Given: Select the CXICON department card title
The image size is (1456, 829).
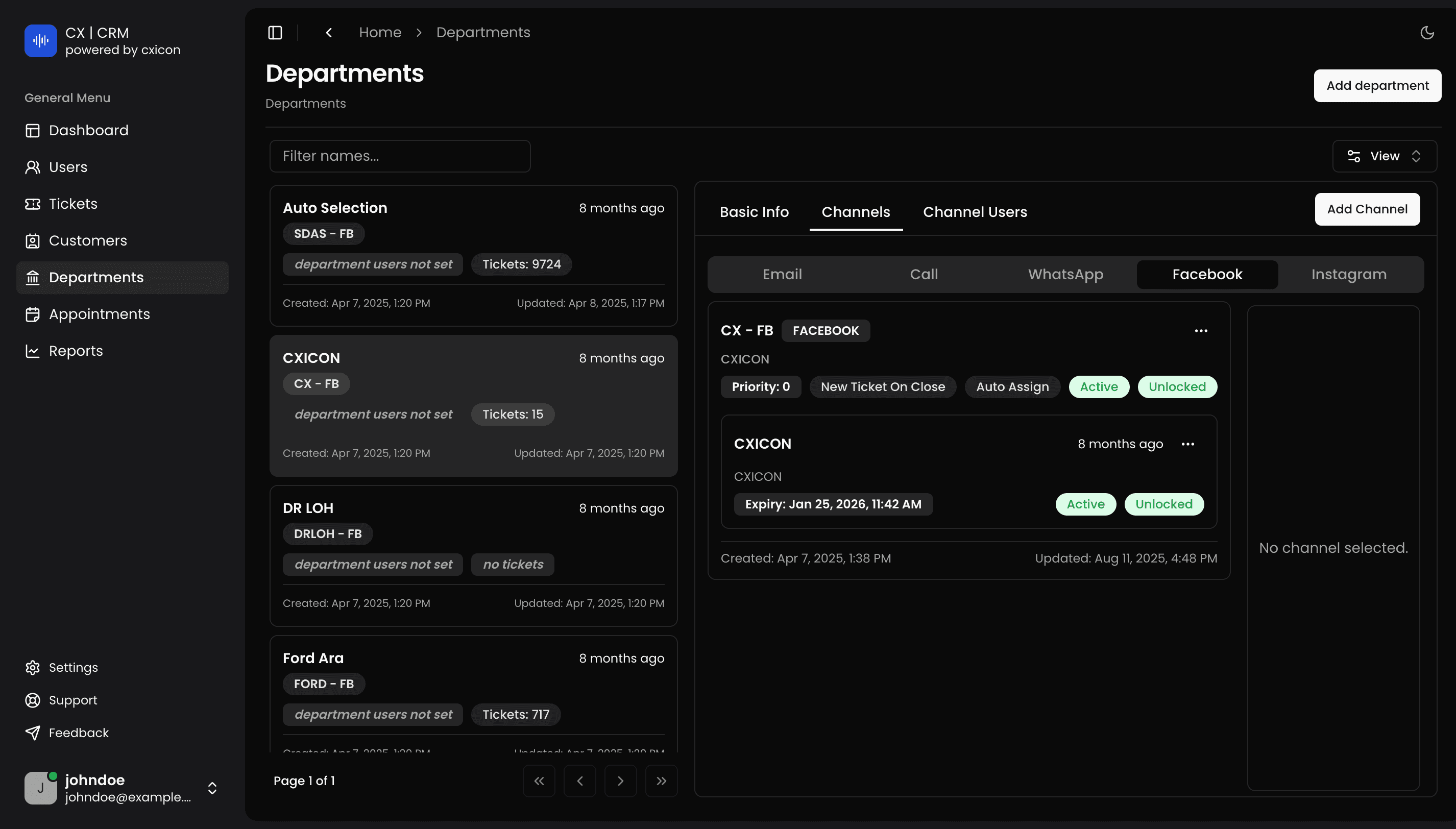Looking at the screenshot, I should pyautogui.click(x=311, y=358).
